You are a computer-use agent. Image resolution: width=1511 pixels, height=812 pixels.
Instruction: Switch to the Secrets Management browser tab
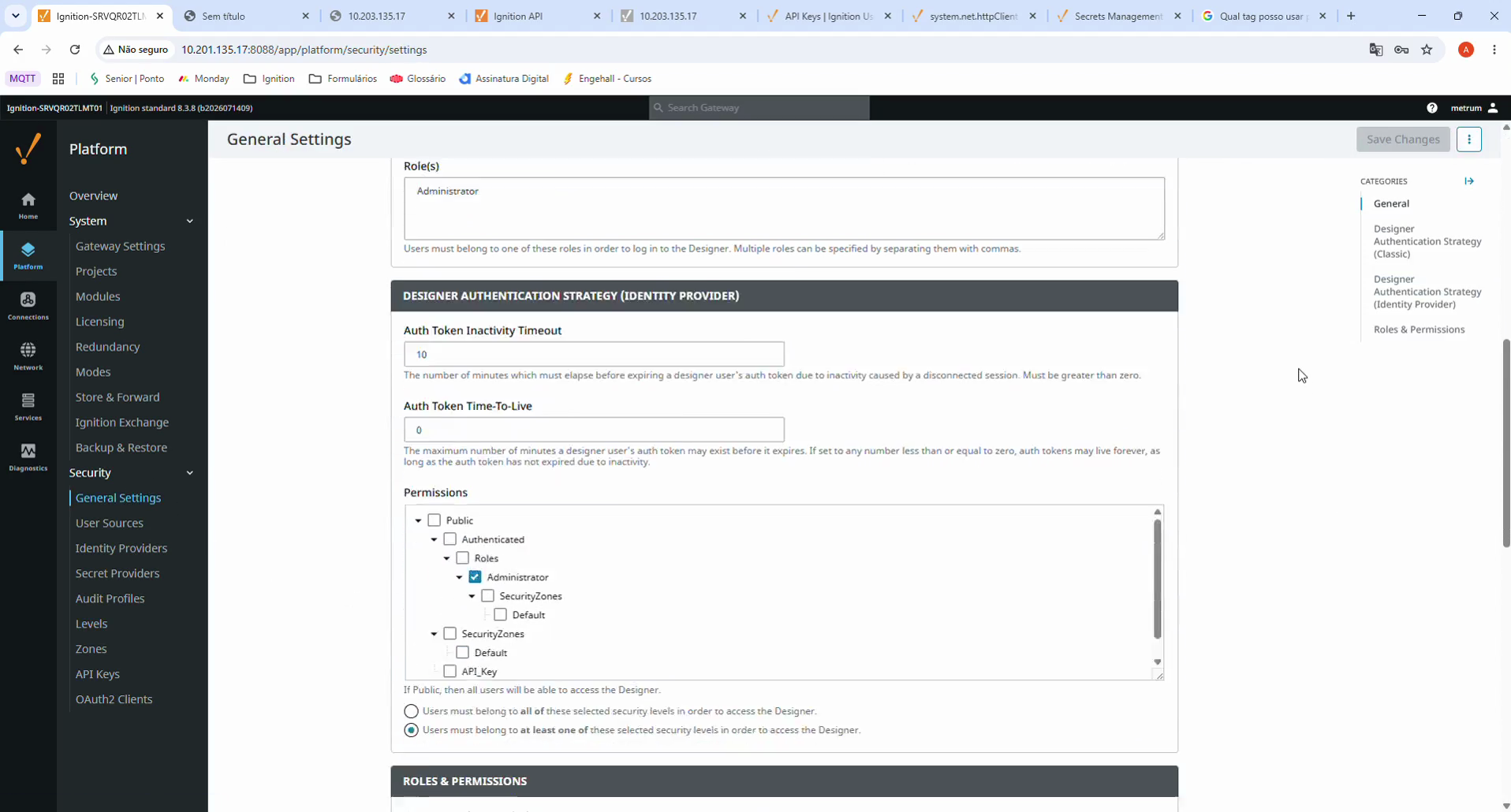1118,16
